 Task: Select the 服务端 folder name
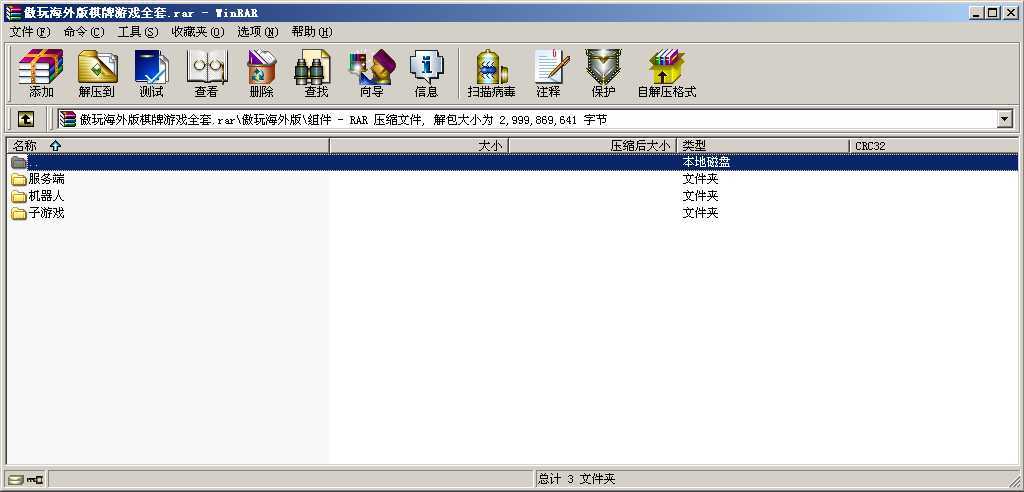(46, 179)
